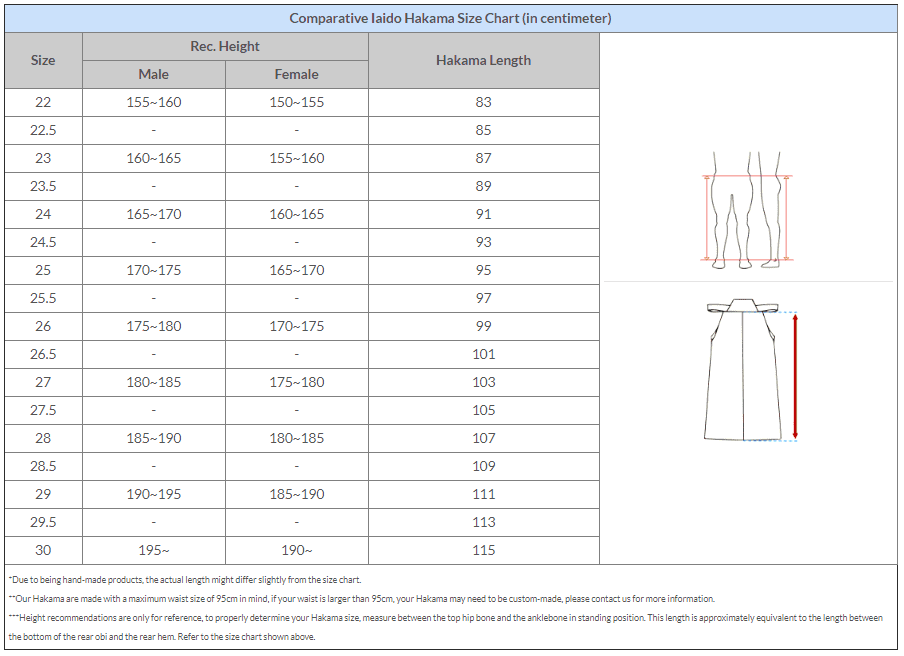Select the size '26' cell
The height and width of the screenshot is (656, 904).
pos(43,326)
